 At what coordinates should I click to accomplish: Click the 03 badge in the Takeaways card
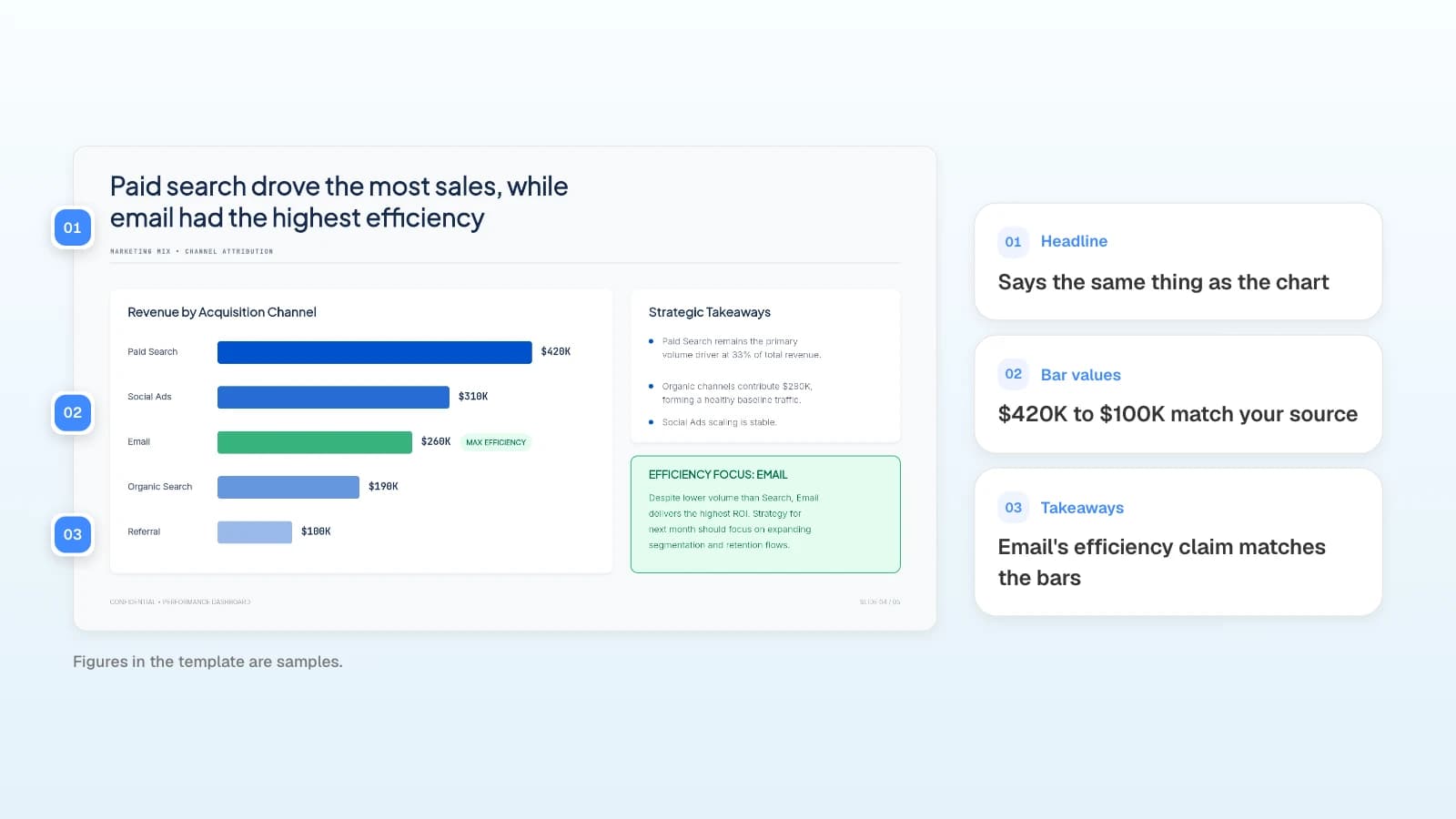pyautogui.click(x=1013, y=508)
